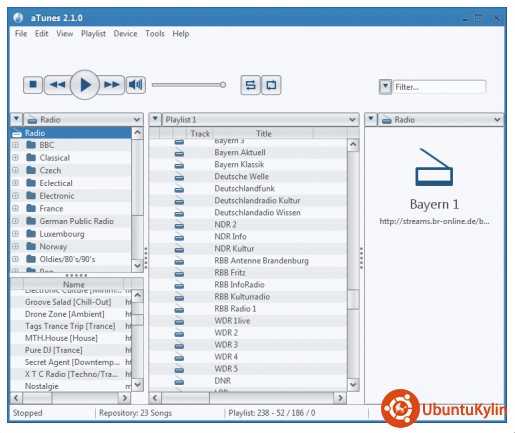The height and width of the screenshot is (433, 515).
Task: Select Groove Salad [Chill-Out] station
Action: [68, 302]
